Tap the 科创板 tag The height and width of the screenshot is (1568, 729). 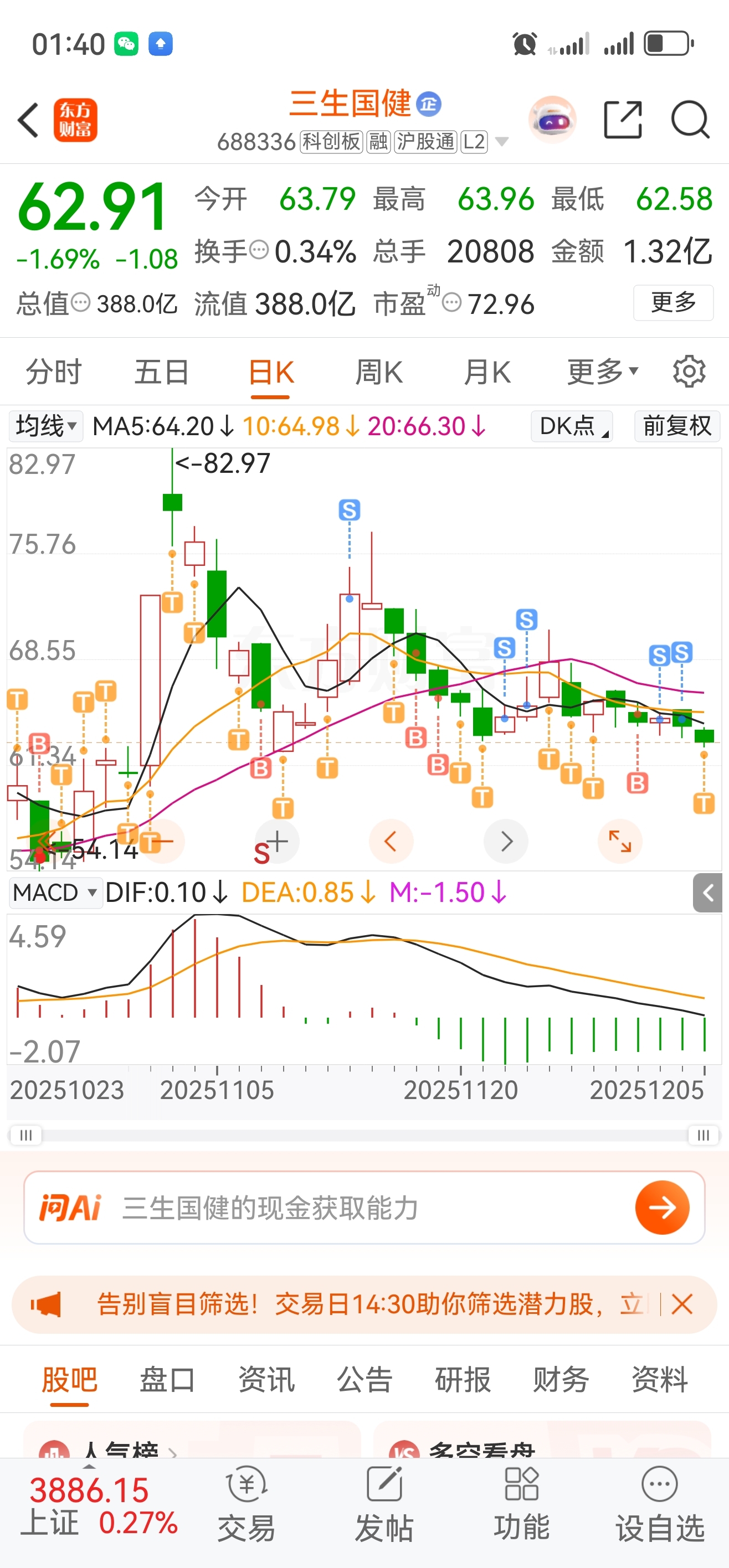pyautogui.click(x=332, y=142)
